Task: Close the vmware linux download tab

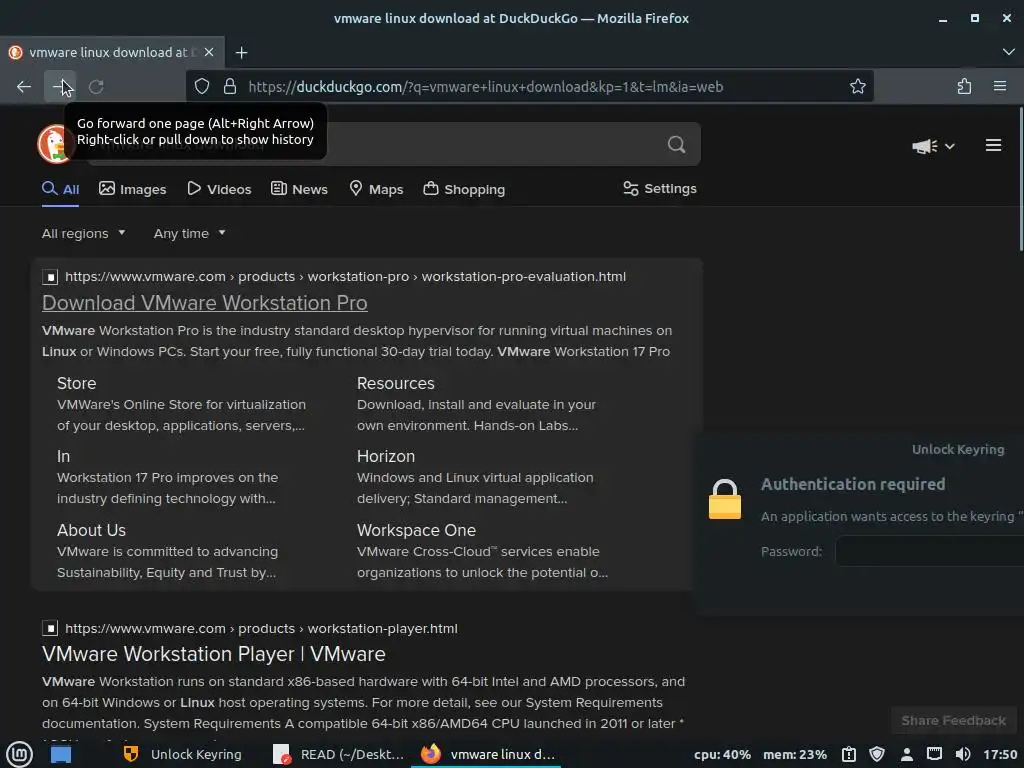Action: click(208, 52)
